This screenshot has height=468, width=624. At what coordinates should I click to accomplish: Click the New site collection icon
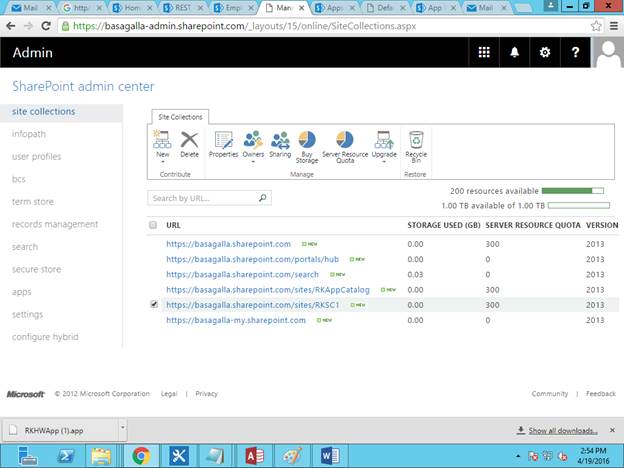point(162,140)
